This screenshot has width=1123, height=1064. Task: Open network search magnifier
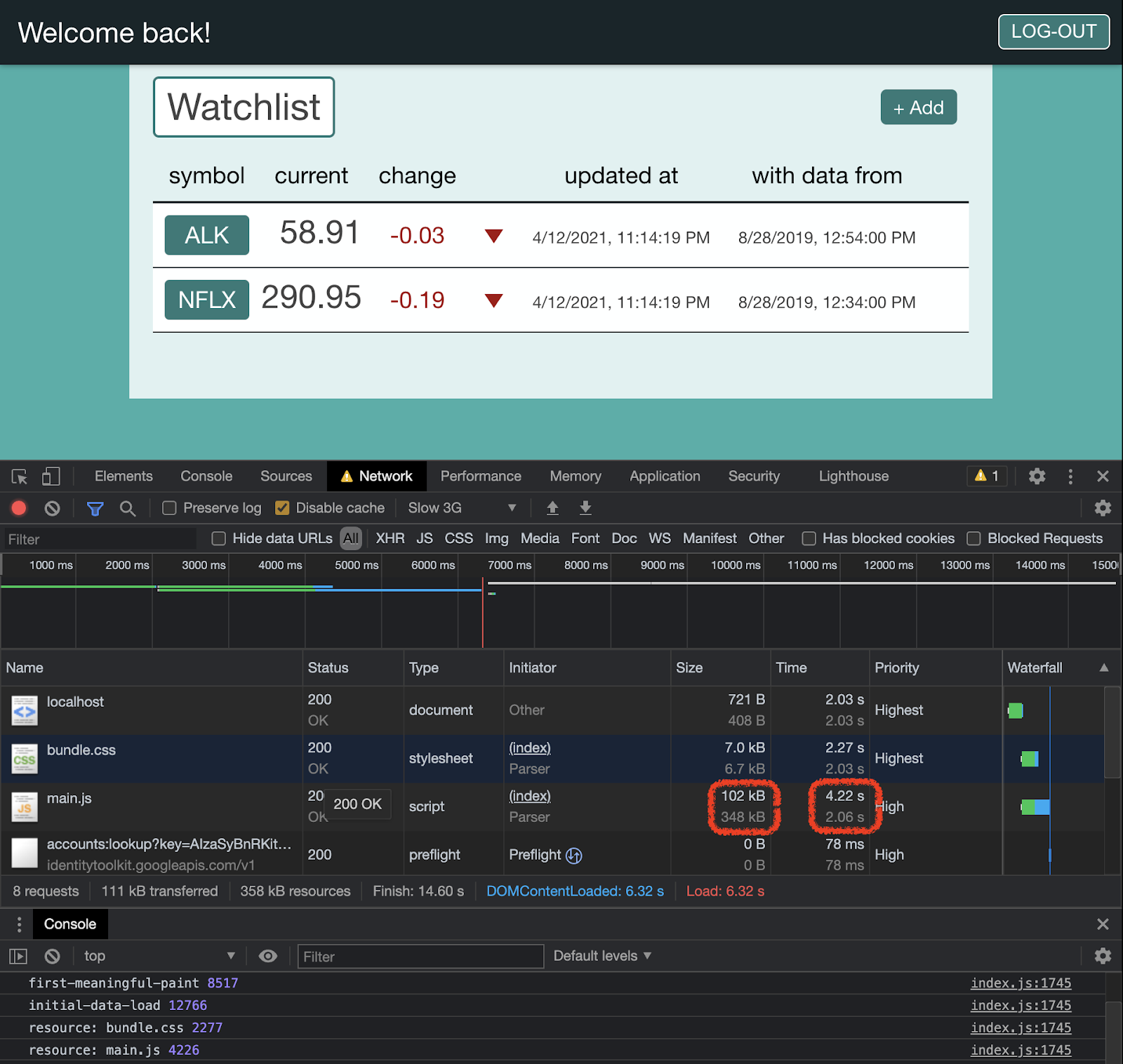point(127,508)
